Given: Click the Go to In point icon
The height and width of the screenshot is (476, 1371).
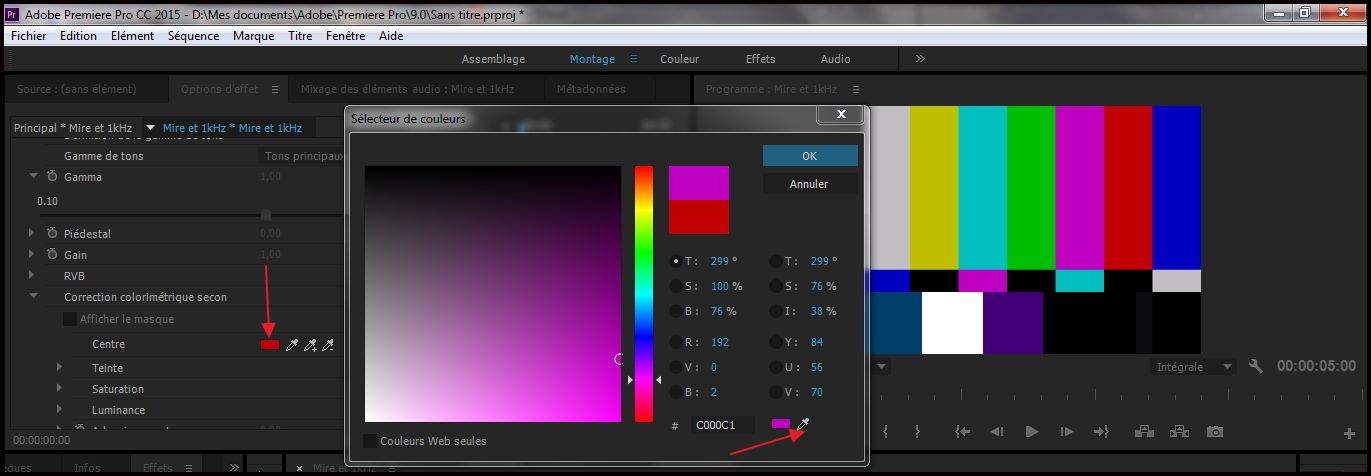Looking at the screenshot, I should click(x=962, y=432).
